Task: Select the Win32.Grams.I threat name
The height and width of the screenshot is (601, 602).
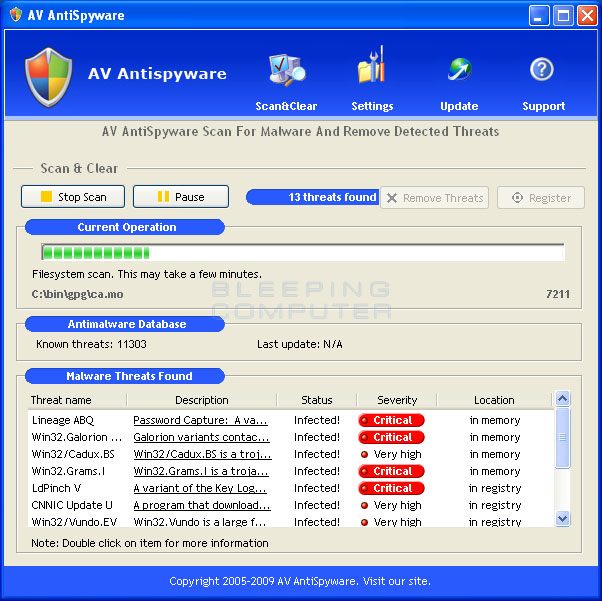Action: click(68, 471)
